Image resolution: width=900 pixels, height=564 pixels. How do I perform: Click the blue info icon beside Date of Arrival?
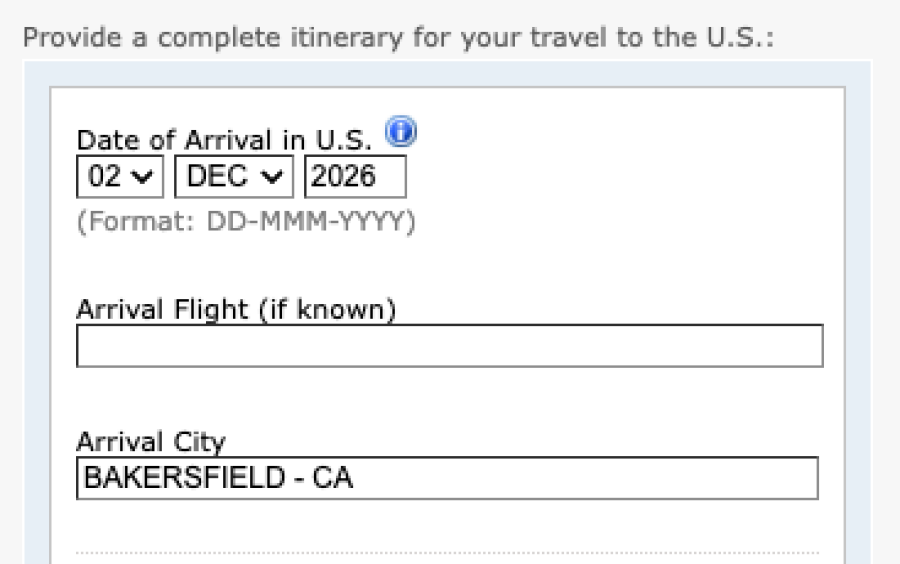point(400,131)
